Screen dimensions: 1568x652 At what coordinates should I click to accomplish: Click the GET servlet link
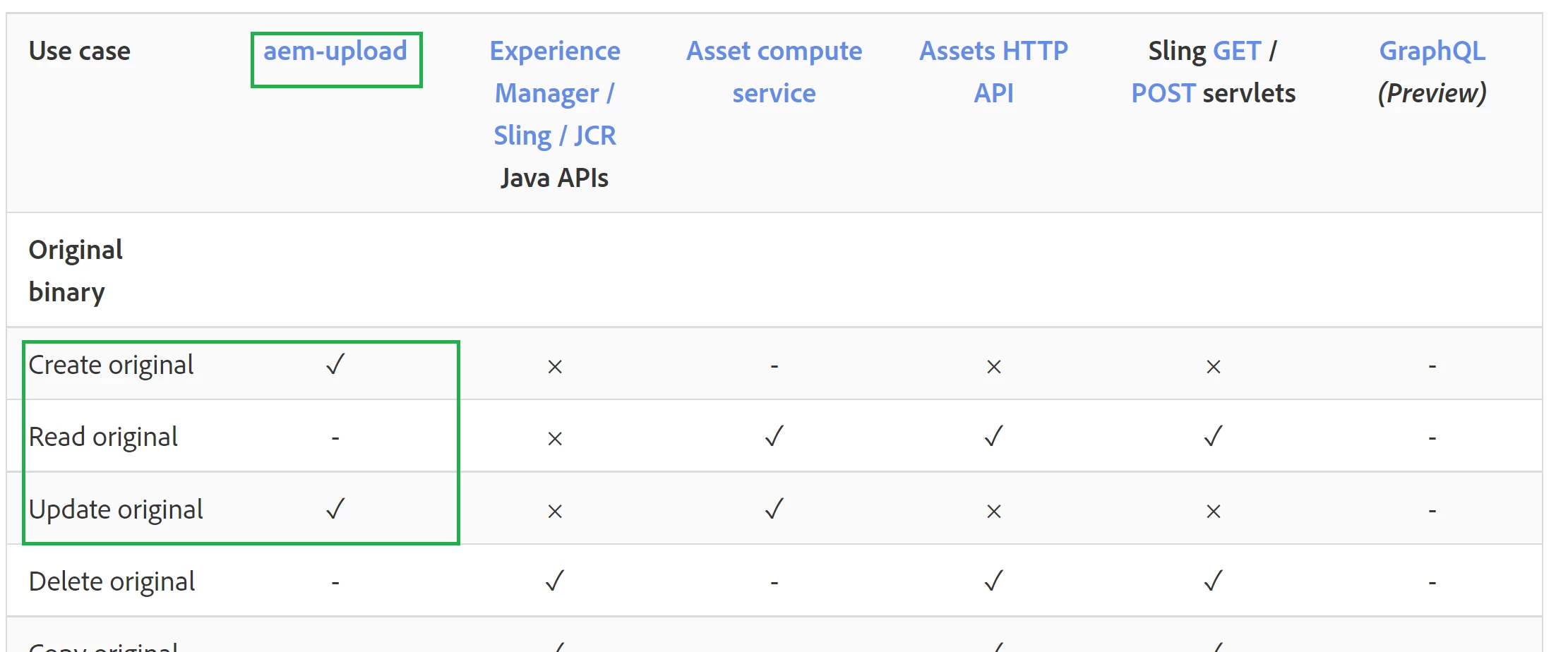coord(1237,52)
